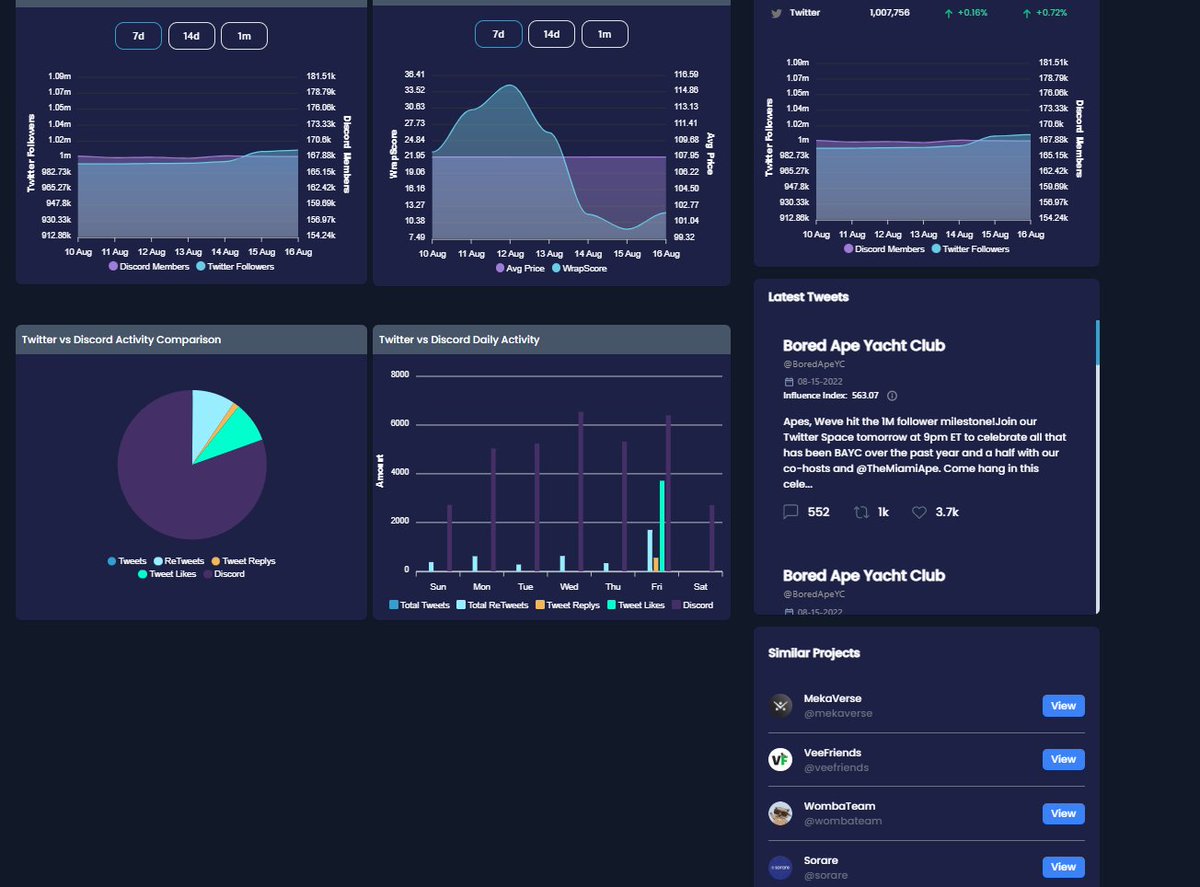Click the +0.16% change value
Viewport: 1200px width, 887px height.
(972, 13)
